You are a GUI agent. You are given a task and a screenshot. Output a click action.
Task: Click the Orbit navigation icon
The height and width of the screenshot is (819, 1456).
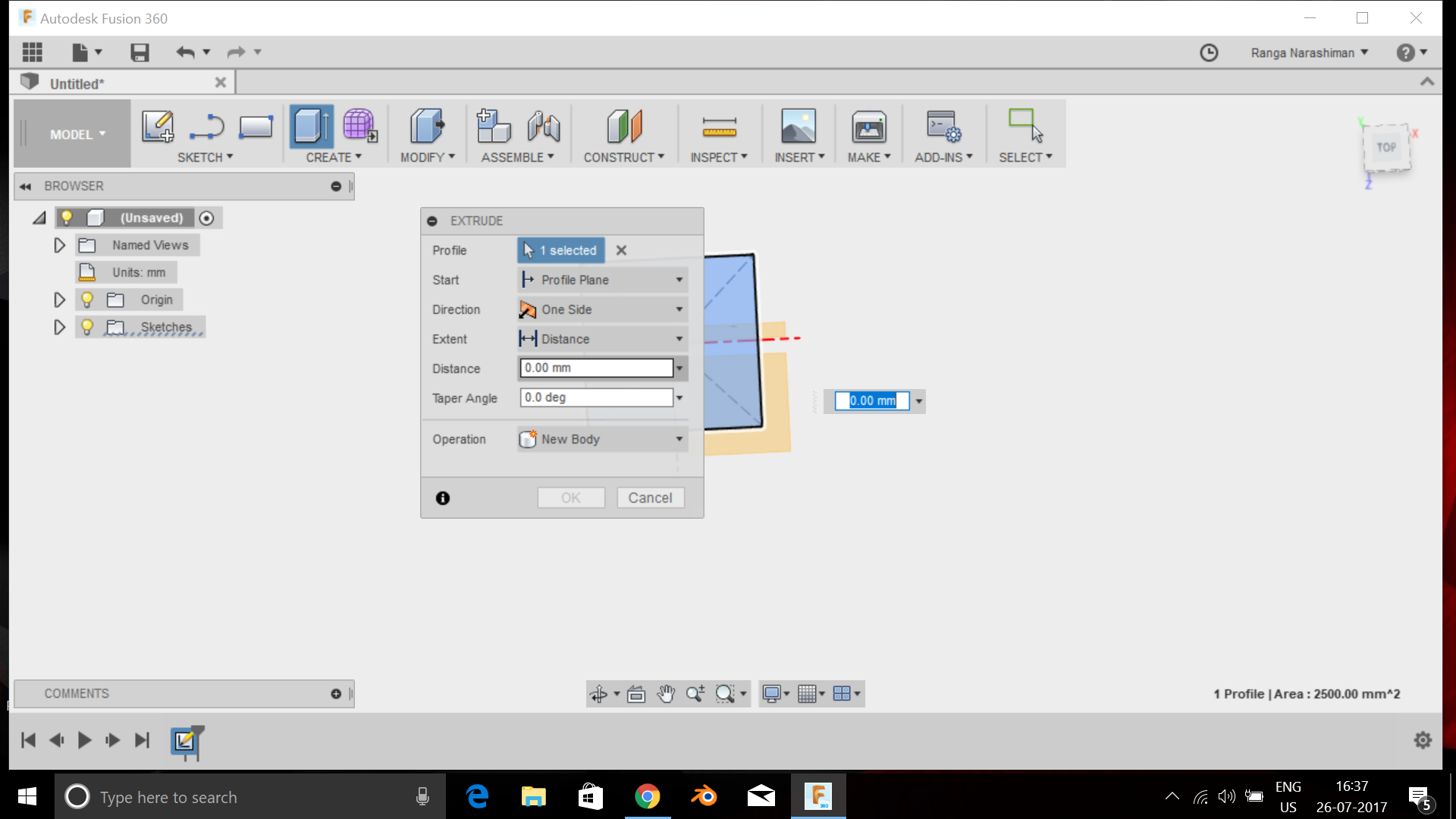pos(599,694)
